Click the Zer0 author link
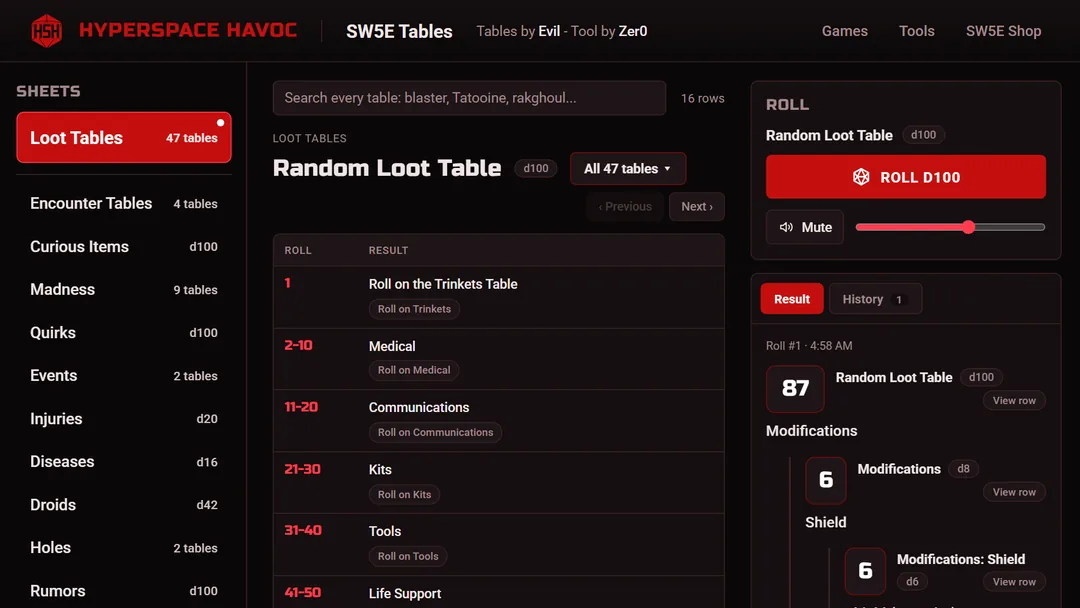The image size is (1080, 608). 632,31
